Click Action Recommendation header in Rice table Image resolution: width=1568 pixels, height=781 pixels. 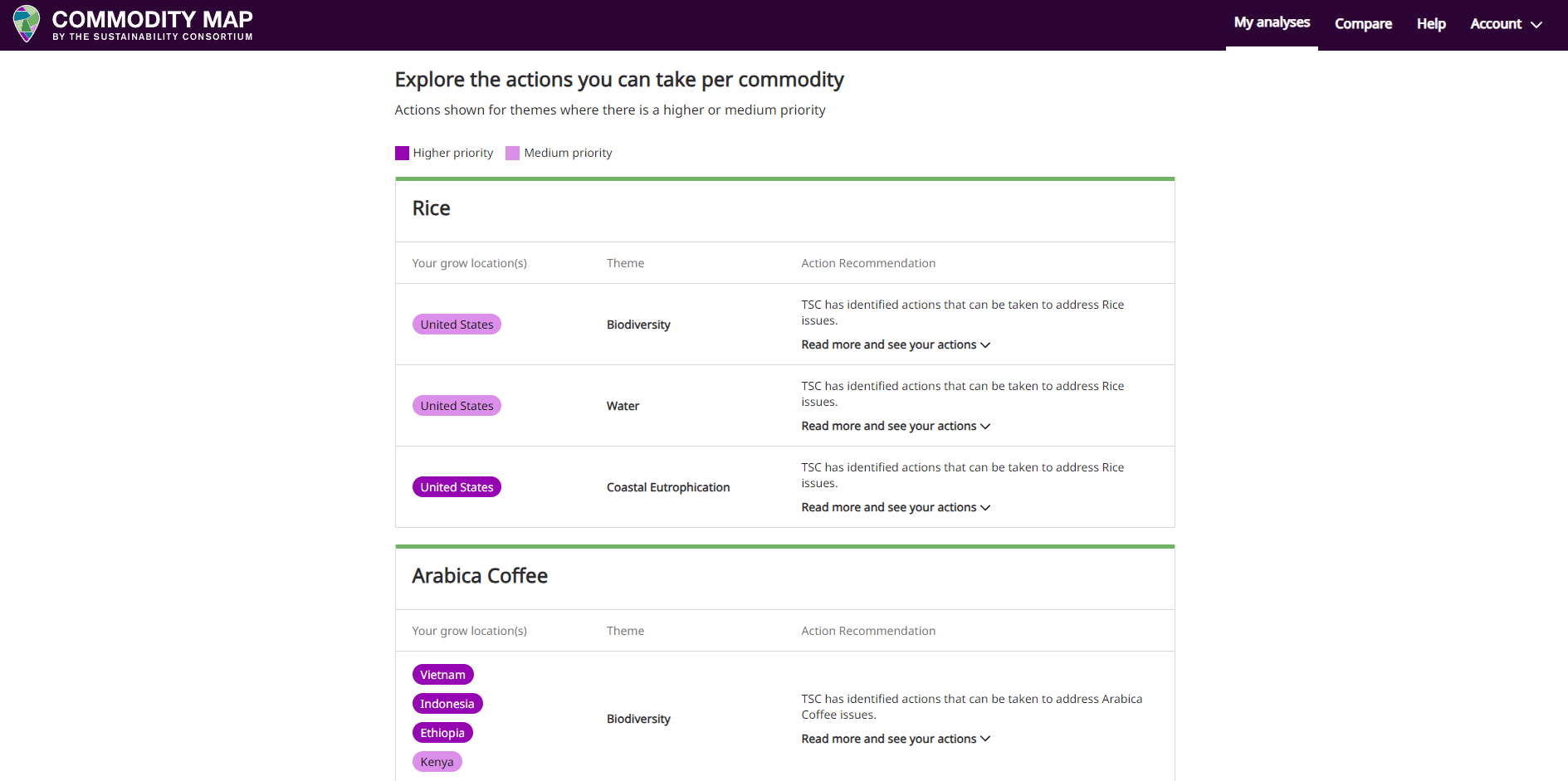(x=868, y=263)
